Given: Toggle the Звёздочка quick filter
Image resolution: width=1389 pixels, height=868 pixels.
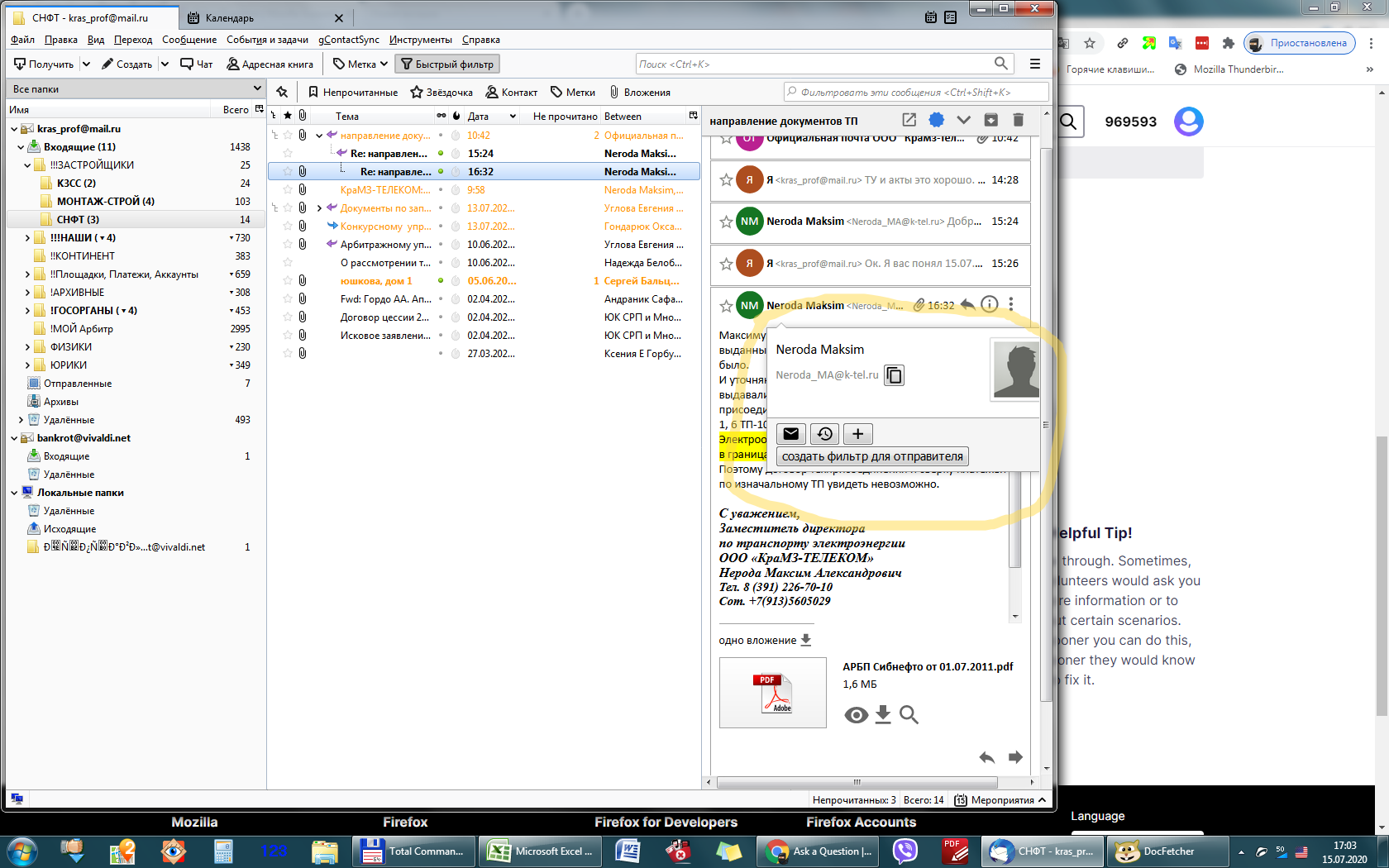Looking at the screenshot, I should point(442,93).
